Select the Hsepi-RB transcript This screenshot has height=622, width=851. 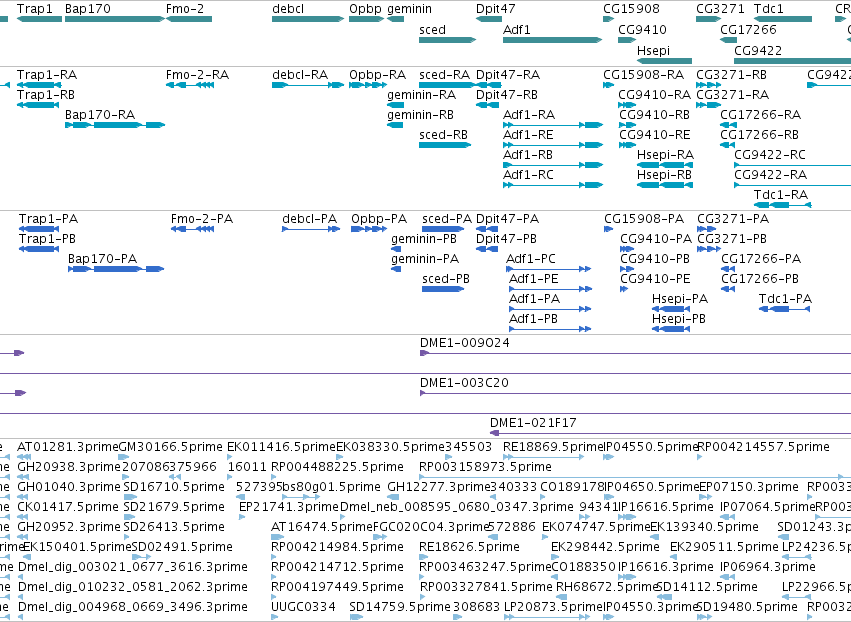(664, 185)
